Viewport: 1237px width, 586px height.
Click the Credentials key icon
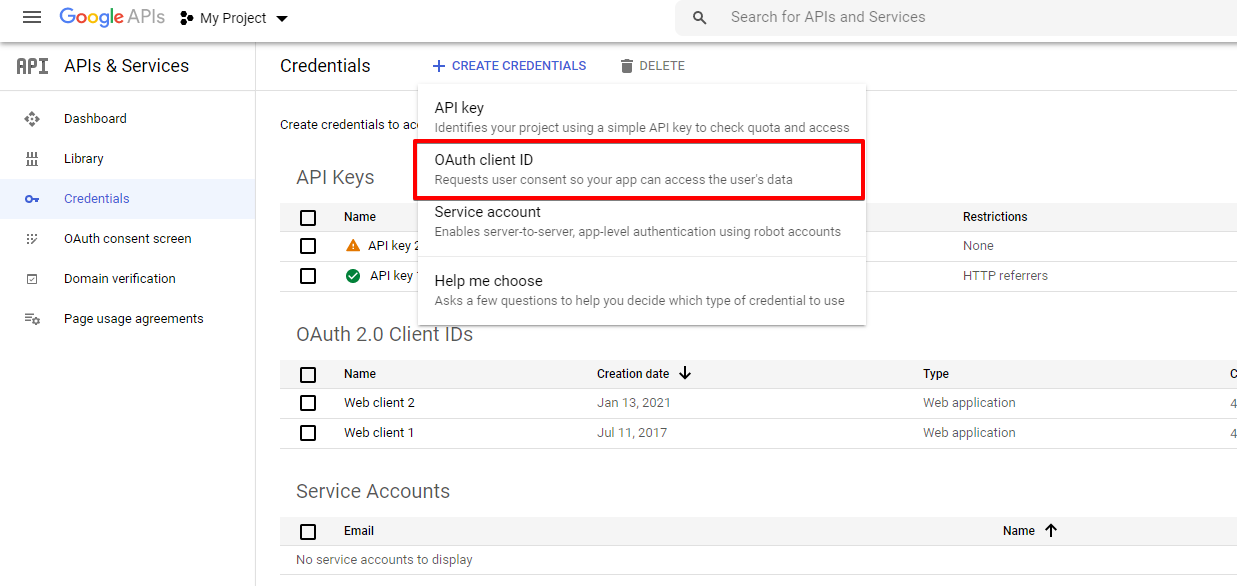pyautogui.click(x=32, y=199)
